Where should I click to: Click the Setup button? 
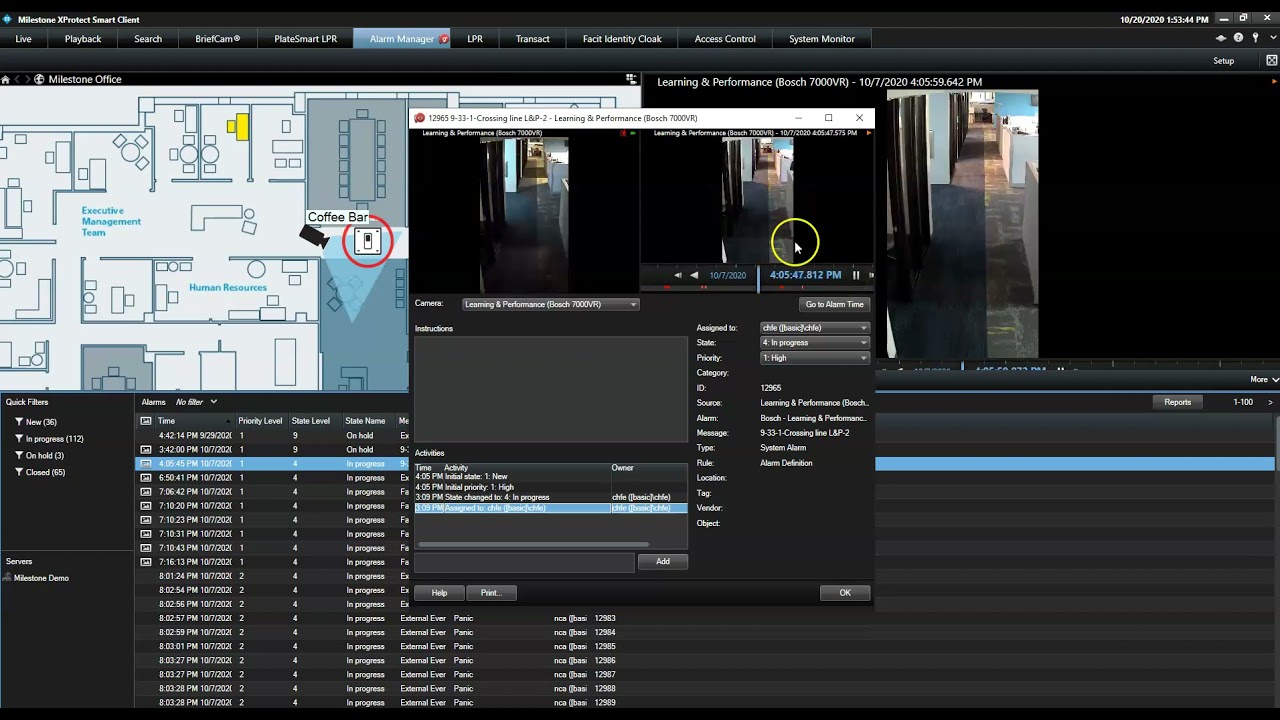[1224, 61]
